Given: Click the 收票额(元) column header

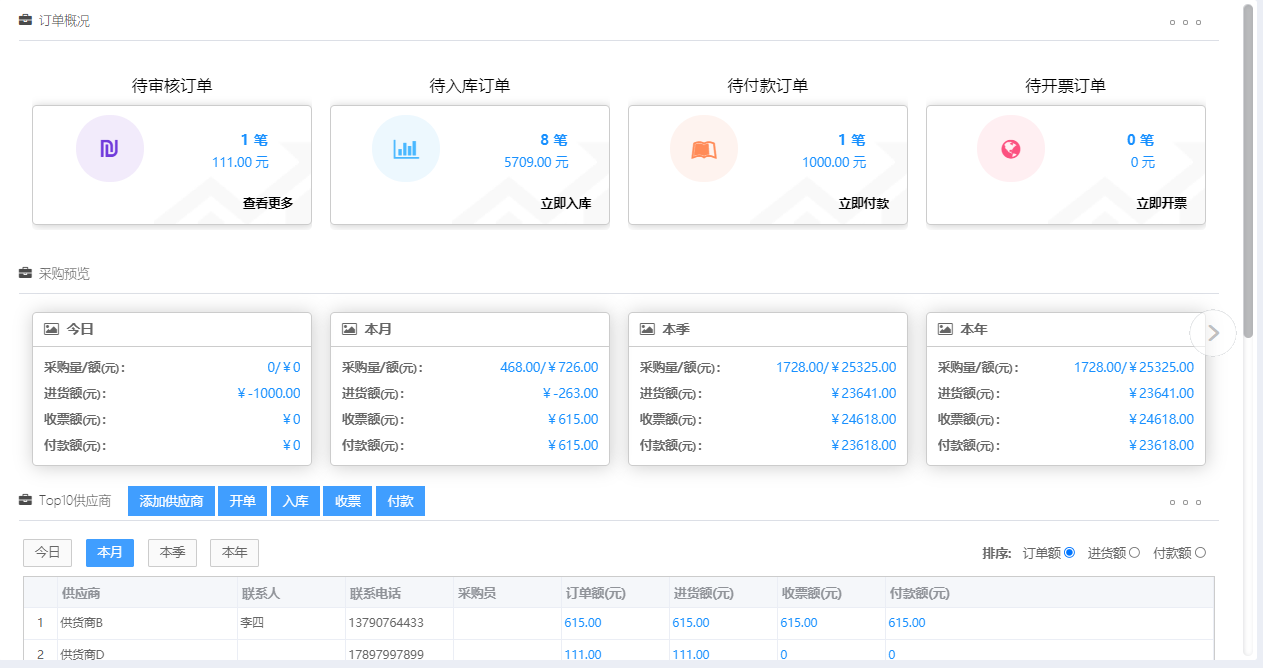Looking at the screenshot, I should click(831, 593).
